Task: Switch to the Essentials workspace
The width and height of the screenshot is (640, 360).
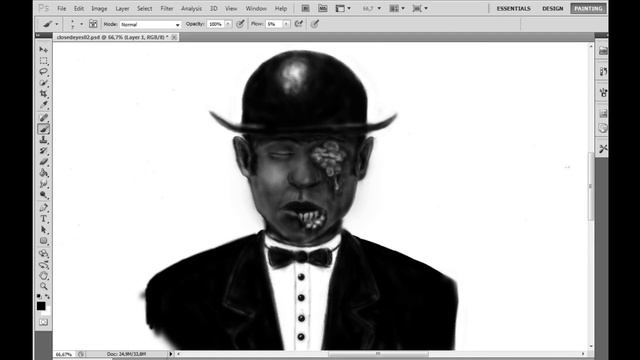Action: click(513, 8)
